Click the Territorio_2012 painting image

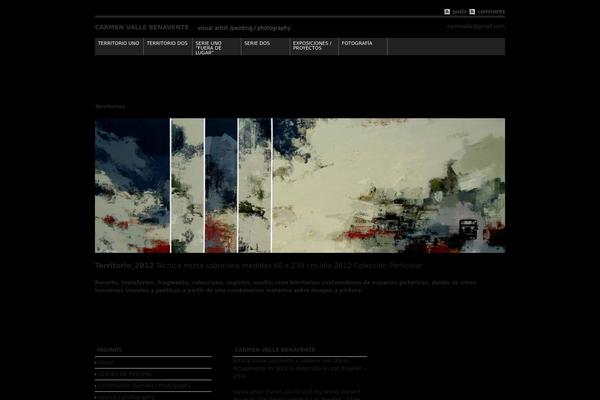(x=300, y=185)
